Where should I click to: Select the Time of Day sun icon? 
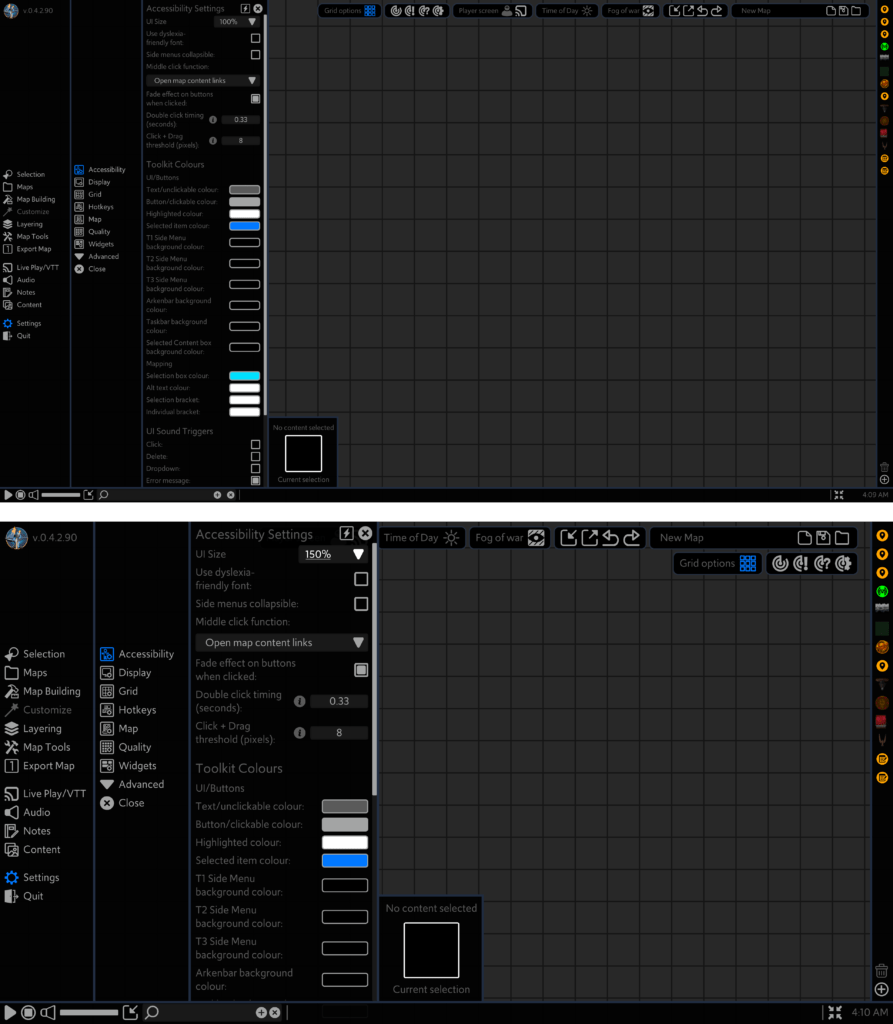452,537
